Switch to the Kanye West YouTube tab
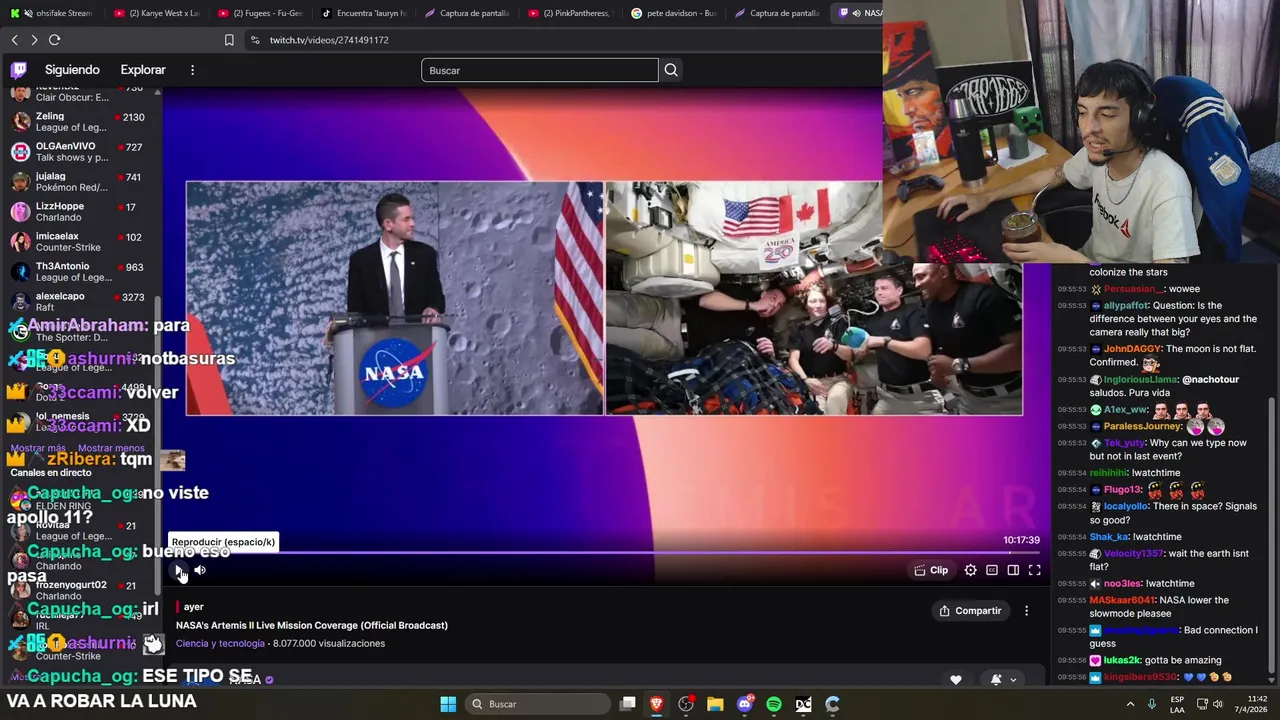Image resolution: width=1280 pixels, height=720 pixels. click(x=155, y=13)
